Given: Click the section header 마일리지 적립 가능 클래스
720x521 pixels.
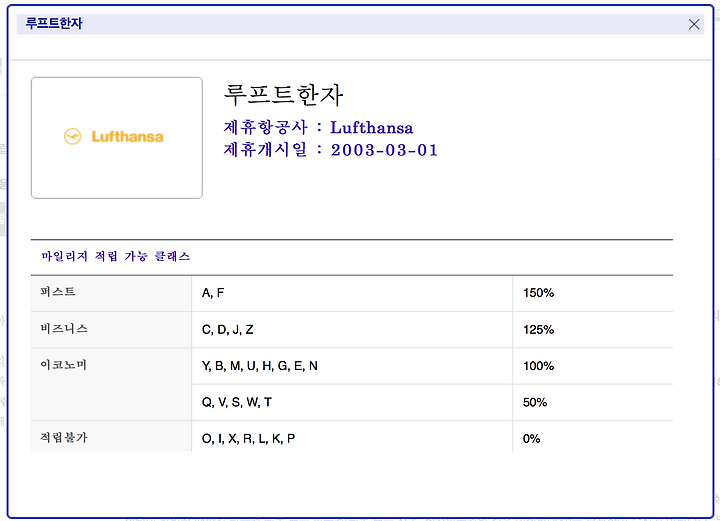Looking at the screenshot, I should coord(116,256).
